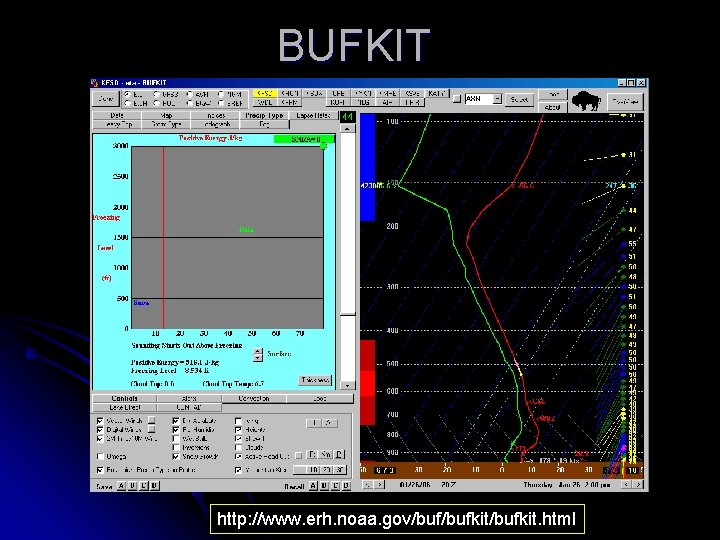720x540 pixels.
Task: Open the Data tab
Action: [117, 115]
